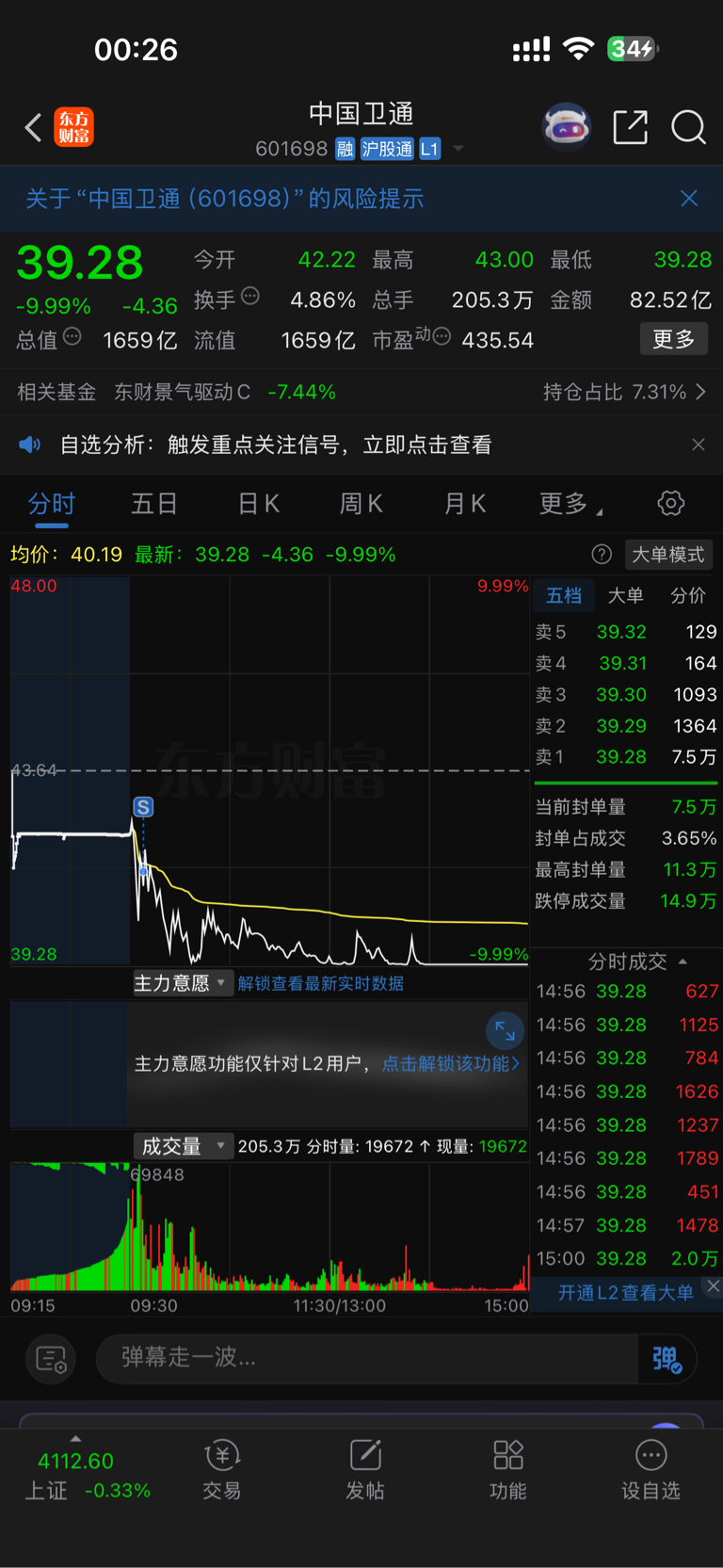The height and width of the screenshot is (1568, 723).
Task: Tap the 沪股通 tag
Action: (387, 149)
